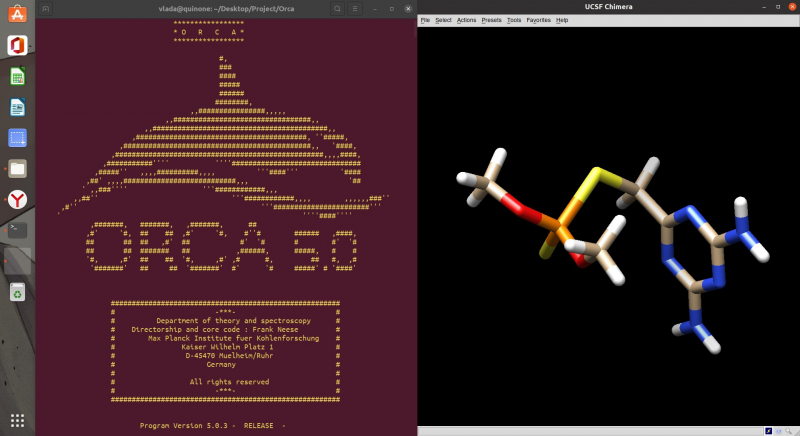This screenshot has height=436, width=800.
Task: Launch Yandex Browser from the dock
Action: (x=17, y=199)
